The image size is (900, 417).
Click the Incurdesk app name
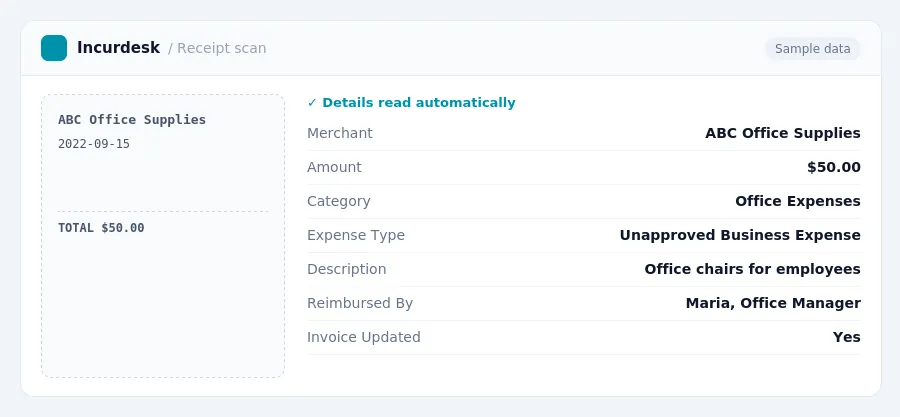pos(118,48)
